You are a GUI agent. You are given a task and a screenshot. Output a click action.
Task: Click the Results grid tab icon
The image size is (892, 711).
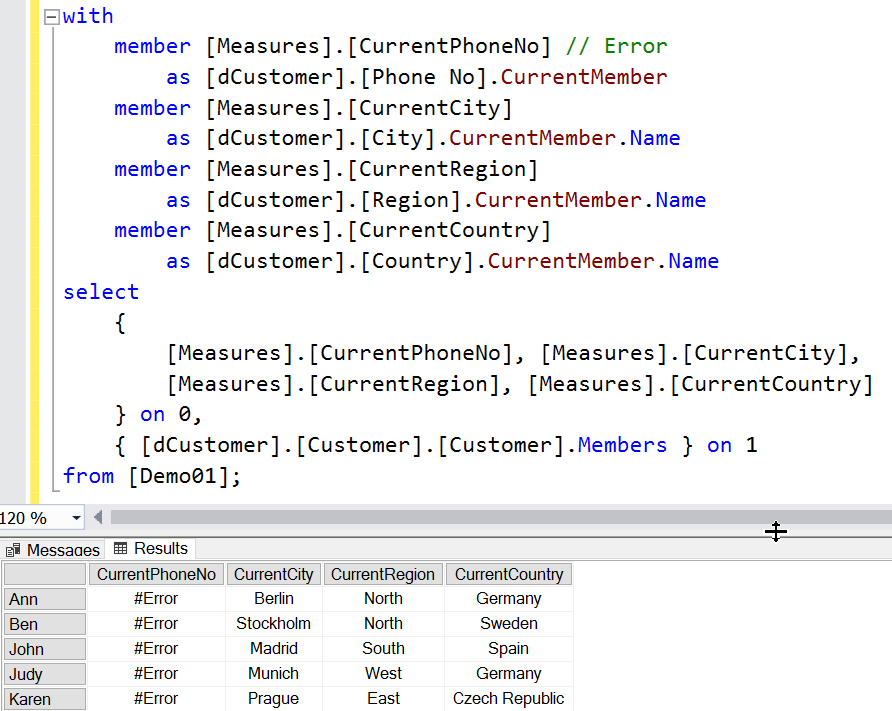coord(121,549)
